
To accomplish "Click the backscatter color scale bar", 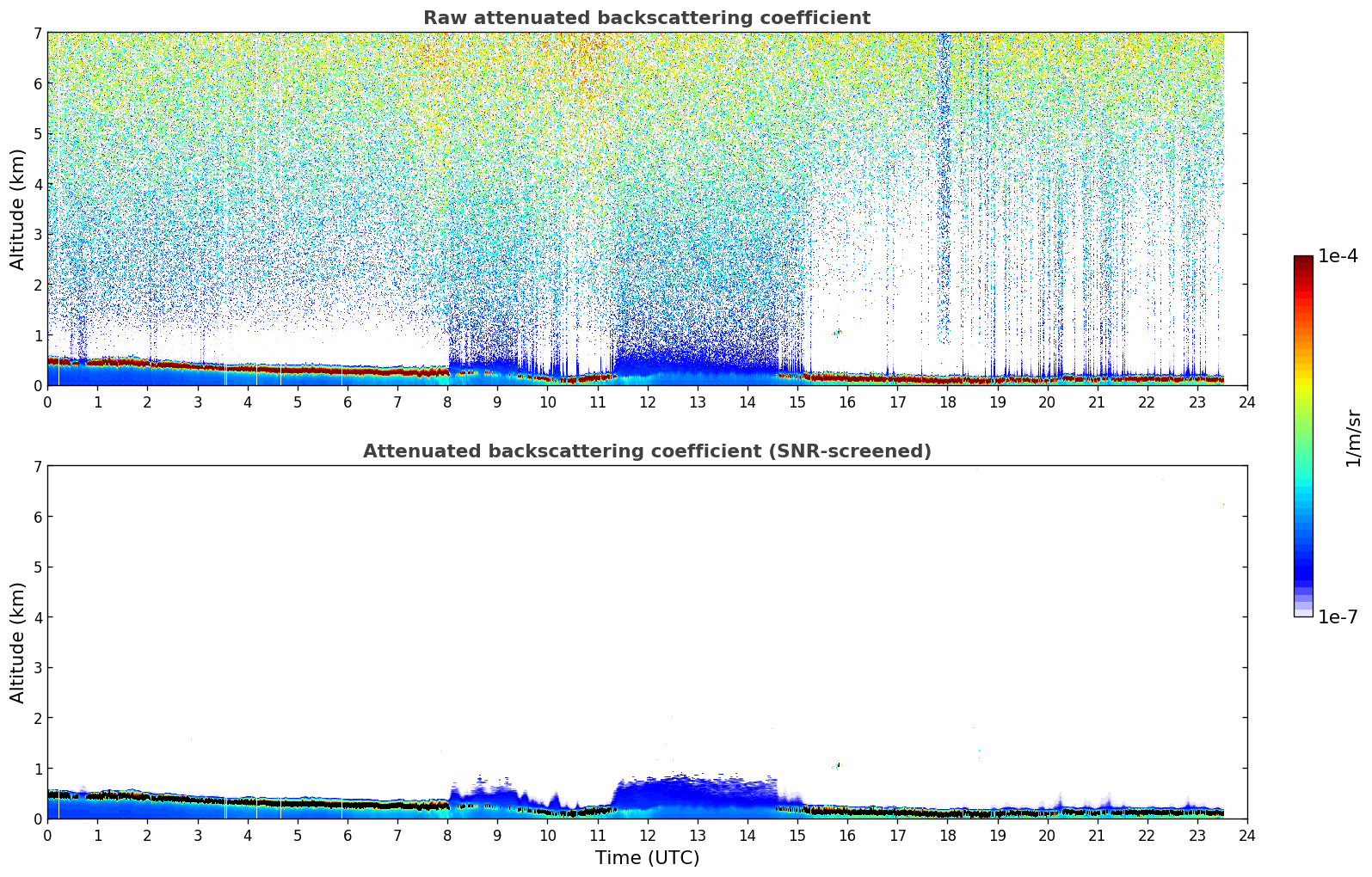I will pos(1303,436).
